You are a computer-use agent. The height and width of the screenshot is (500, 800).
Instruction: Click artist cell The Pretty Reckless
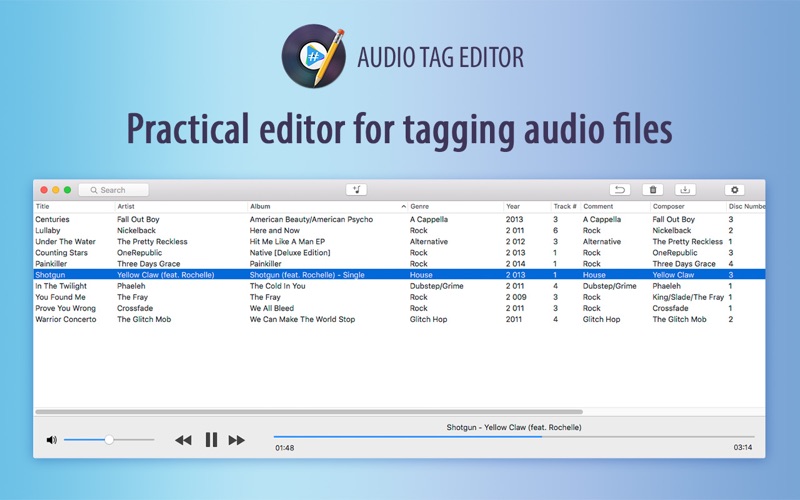pos(152,242)
